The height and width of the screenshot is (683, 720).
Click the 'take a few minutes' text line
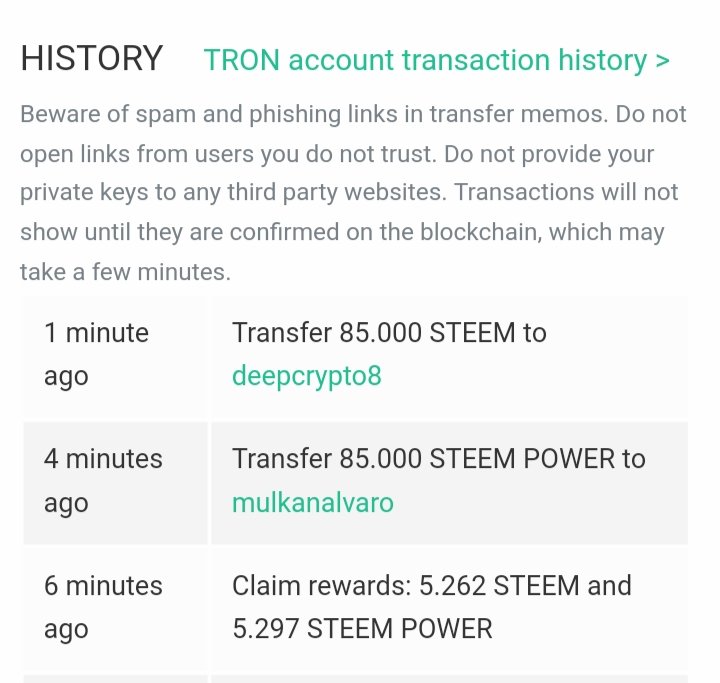coord(125,272)
